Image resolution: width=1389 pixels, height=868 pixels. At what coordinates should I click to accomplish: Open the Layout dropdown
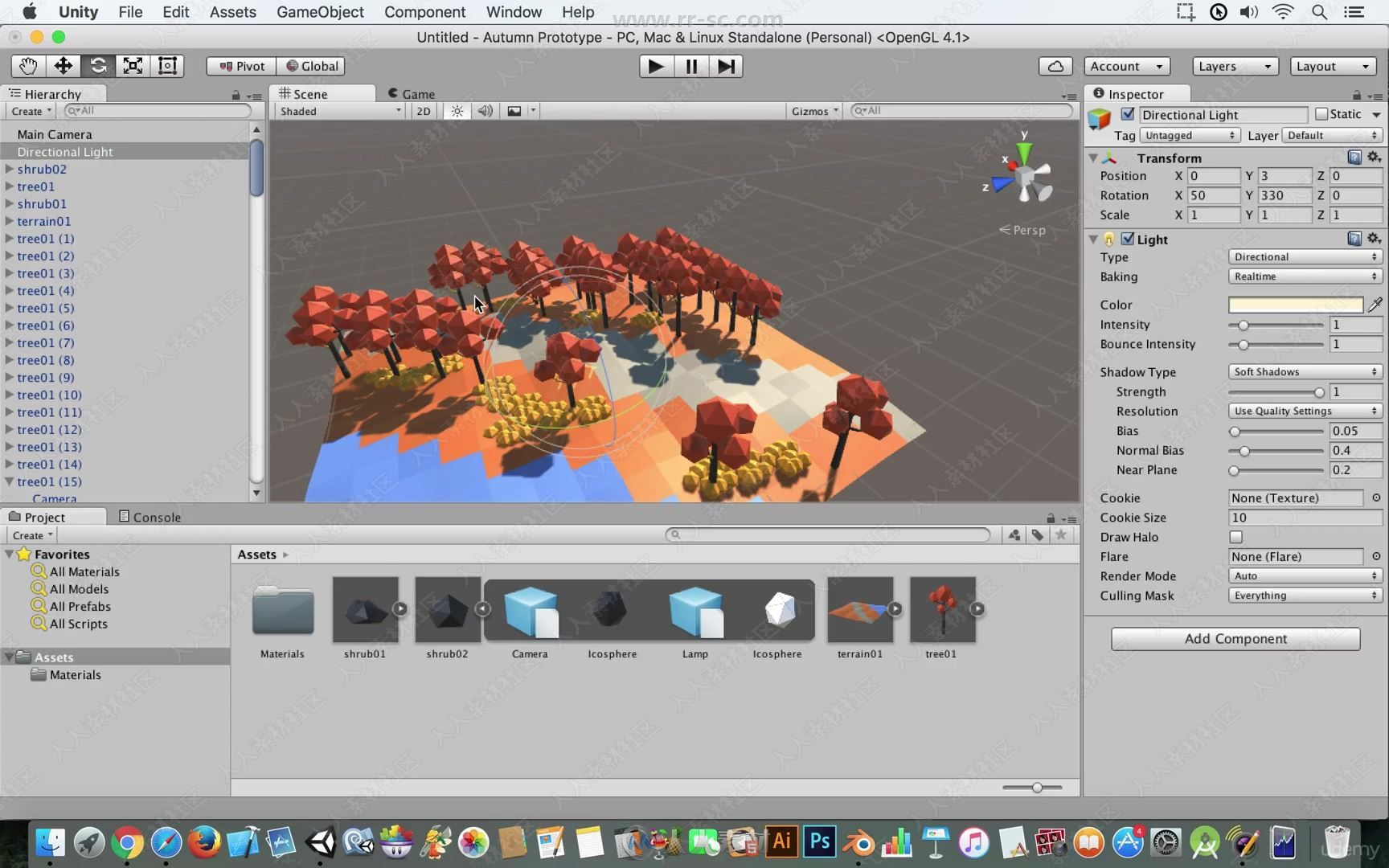point(1333,66)
